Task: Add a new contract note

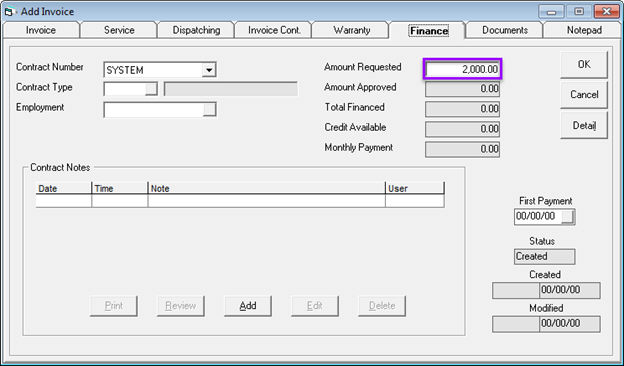Action: 248,306
